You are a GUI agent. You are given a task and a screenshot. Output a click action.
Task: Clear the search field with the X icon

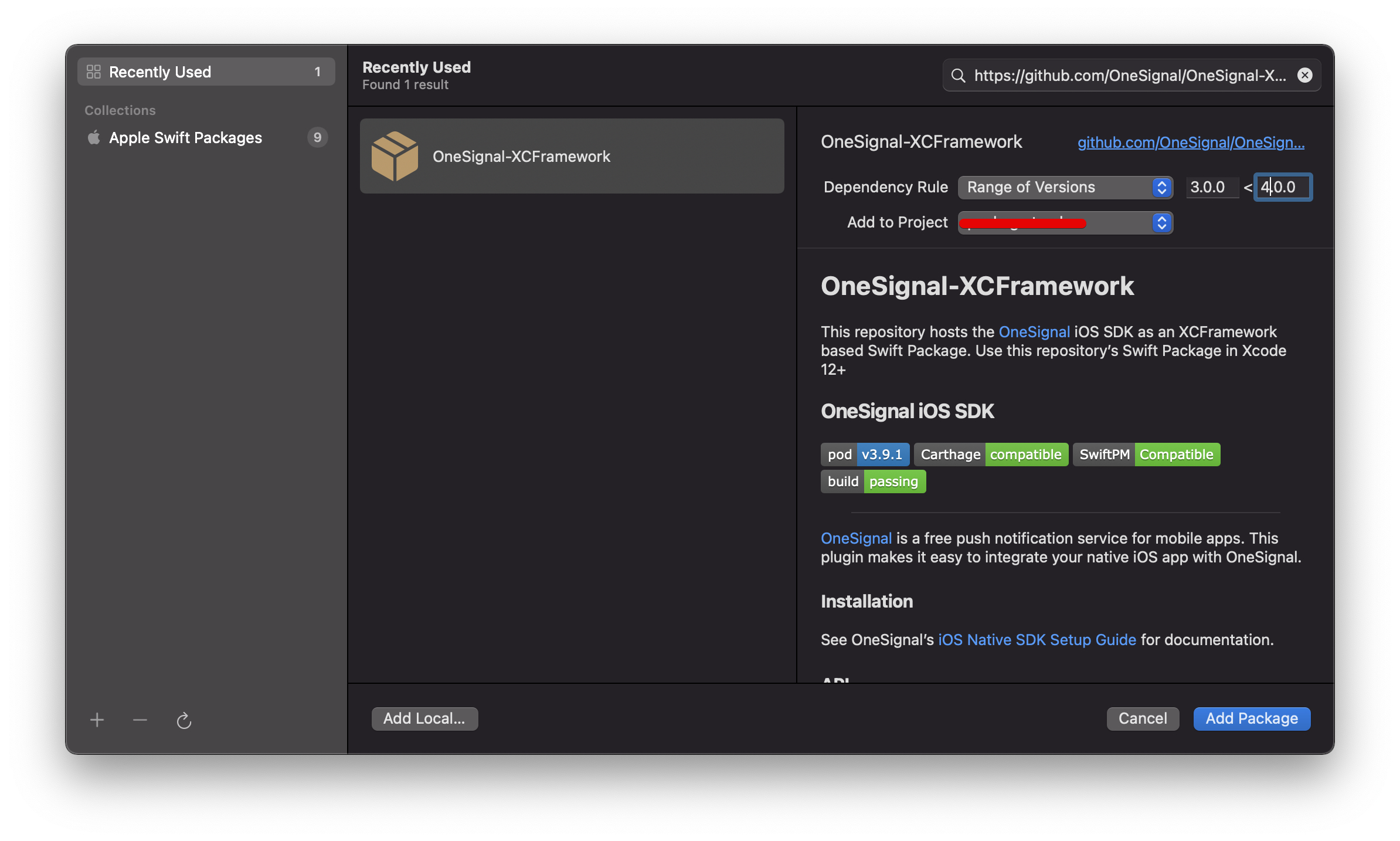1304,75
